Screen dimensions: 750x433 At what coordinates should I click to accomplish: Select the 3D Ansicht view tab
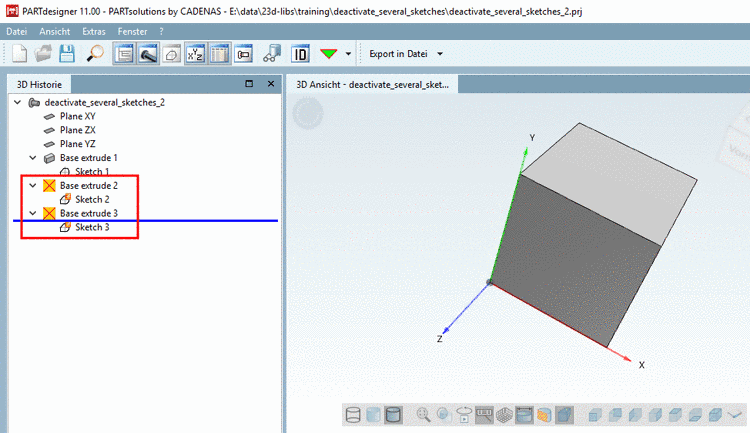(x=372, y=85)
